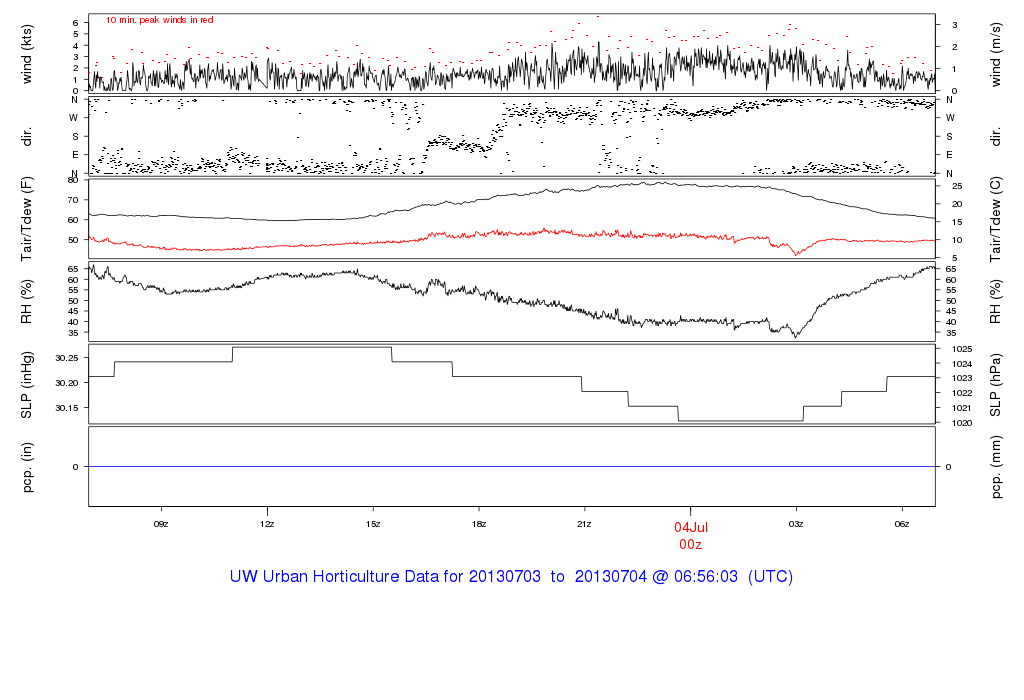This screenshot has height=700, width=1024.
Task: Click the 'pcp. (mm)' axis label
Action: [995, 467]
